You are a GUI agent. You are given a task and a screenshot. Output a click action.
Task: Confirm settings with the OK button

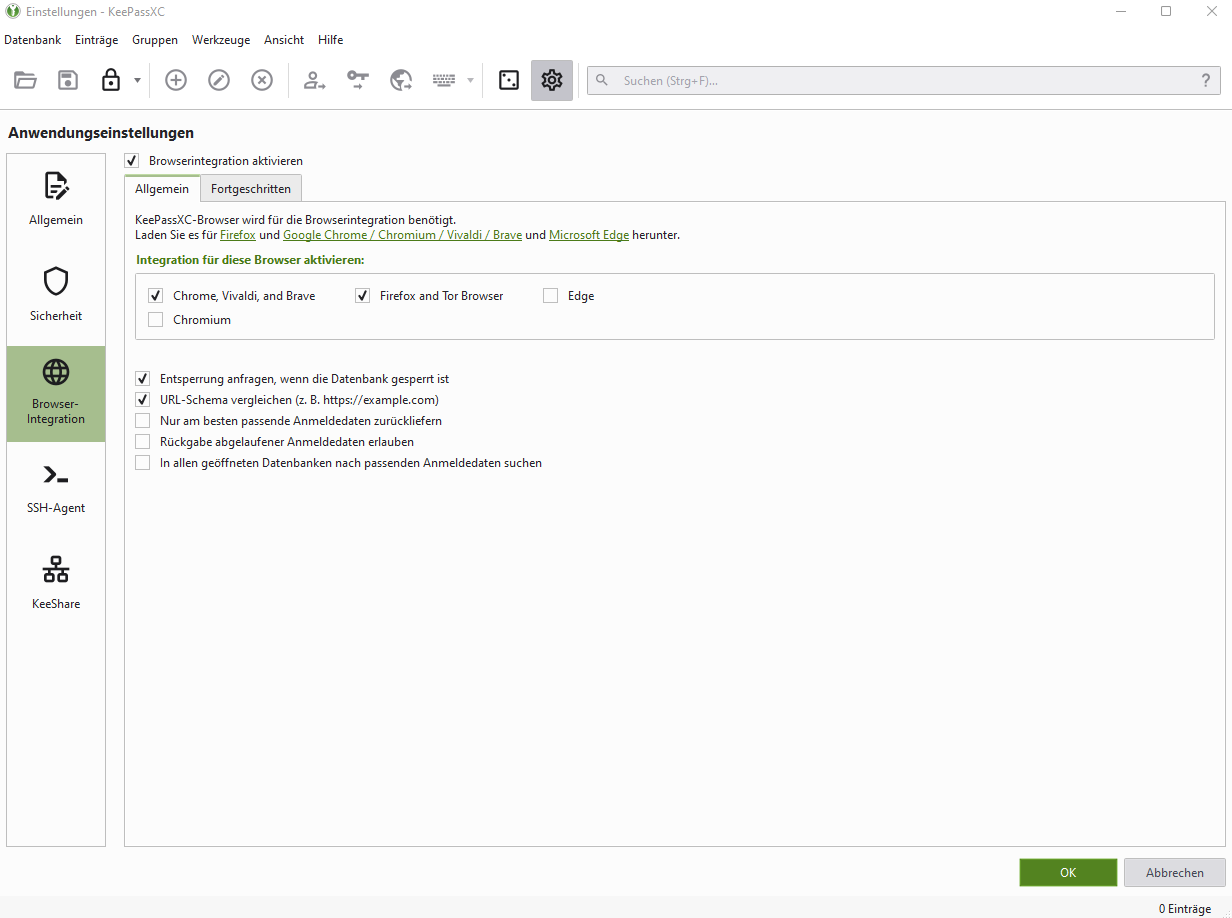click(1068, 873)
